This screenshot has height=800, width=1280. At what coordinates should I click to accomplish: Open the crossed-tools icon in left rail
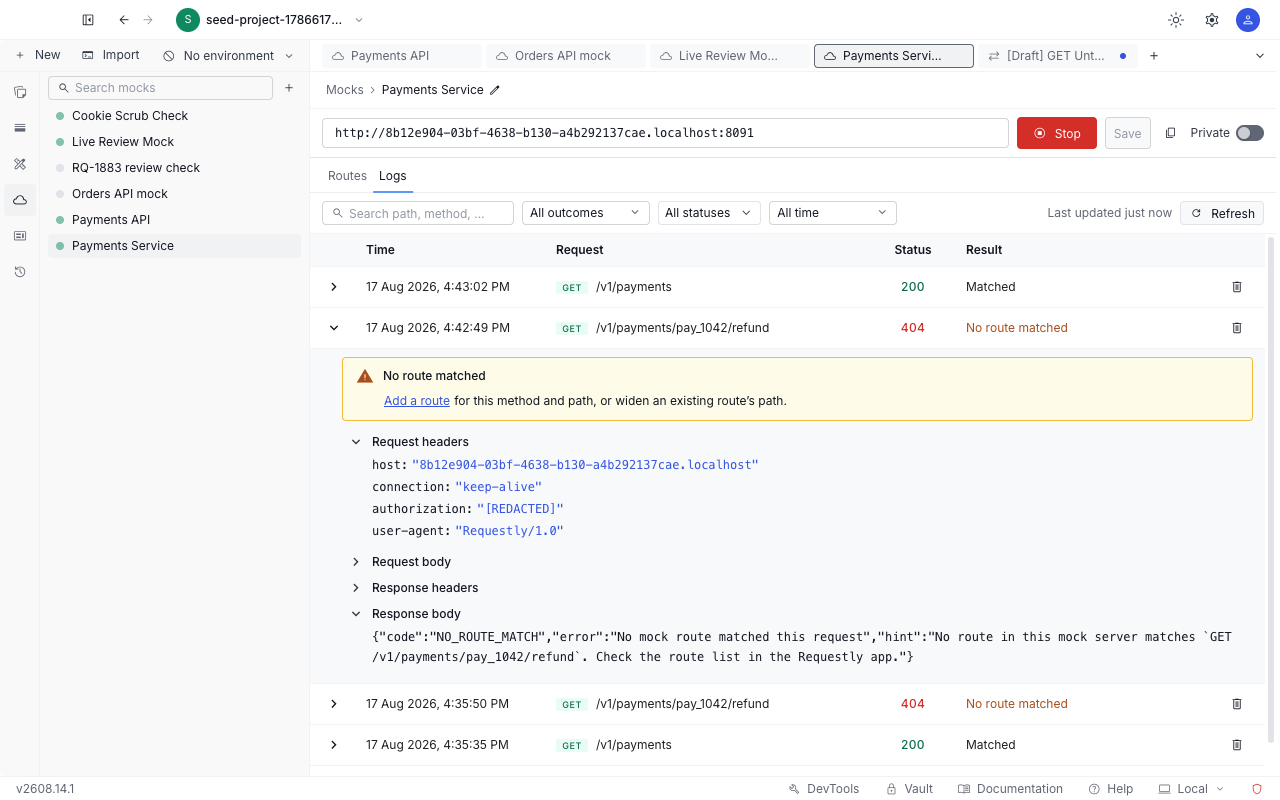click(20, 164)
